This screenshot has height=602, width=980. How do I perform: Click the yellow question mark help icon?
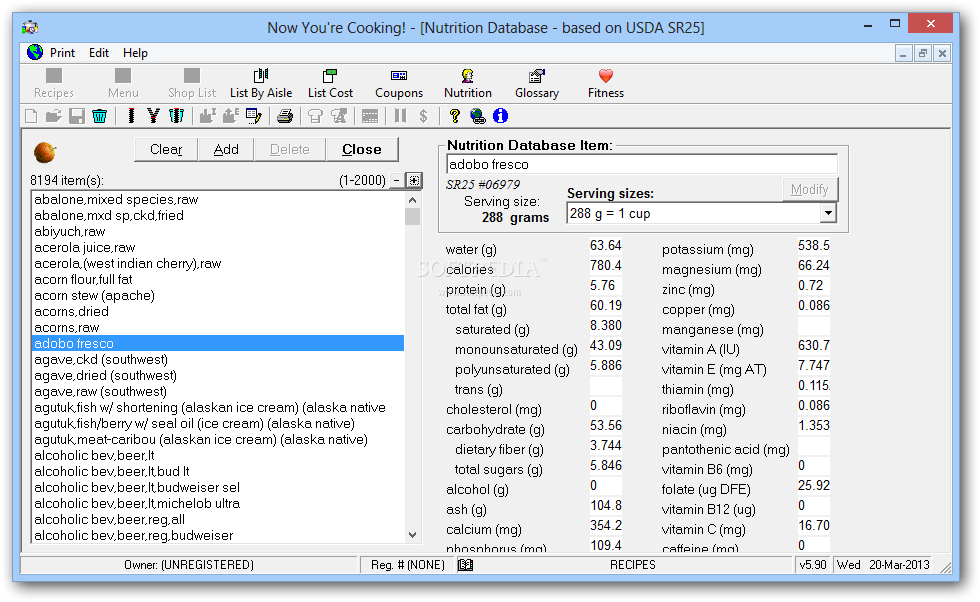(x=454, y=116)
